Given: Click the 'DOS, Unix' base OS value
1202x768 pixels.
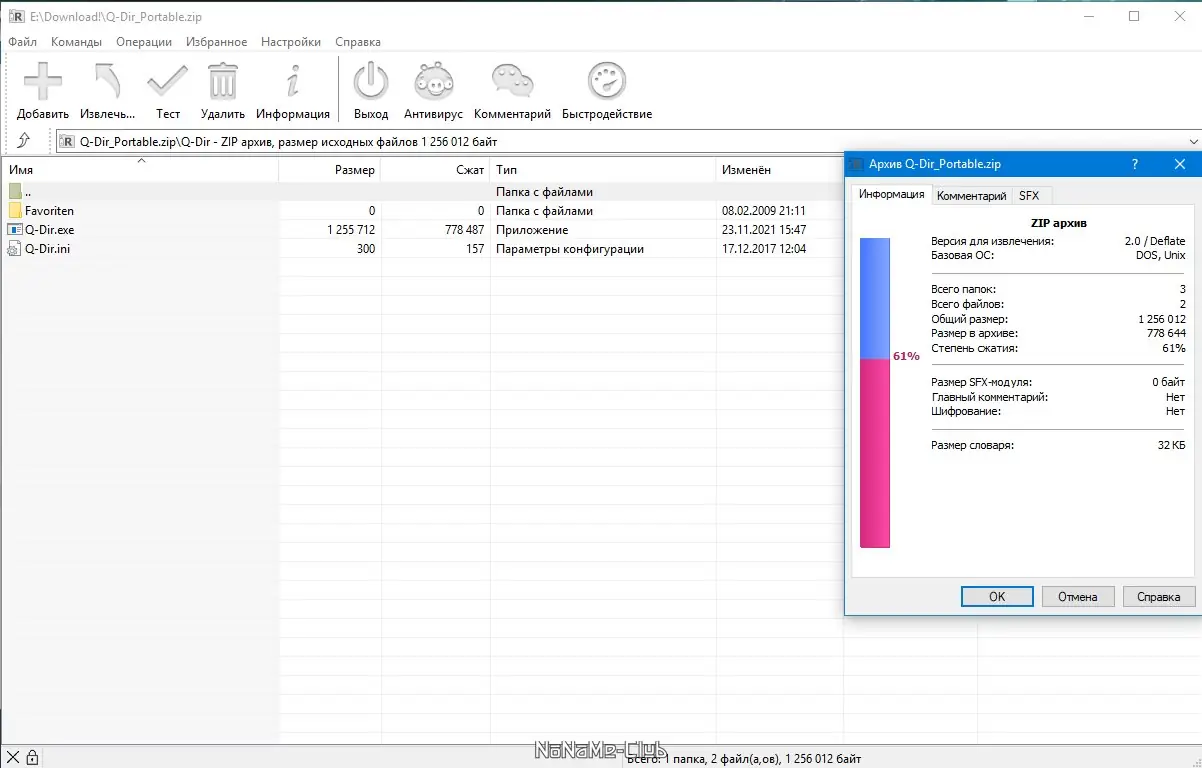Looking at the screenshot, I should click(x=1160, y=255).
